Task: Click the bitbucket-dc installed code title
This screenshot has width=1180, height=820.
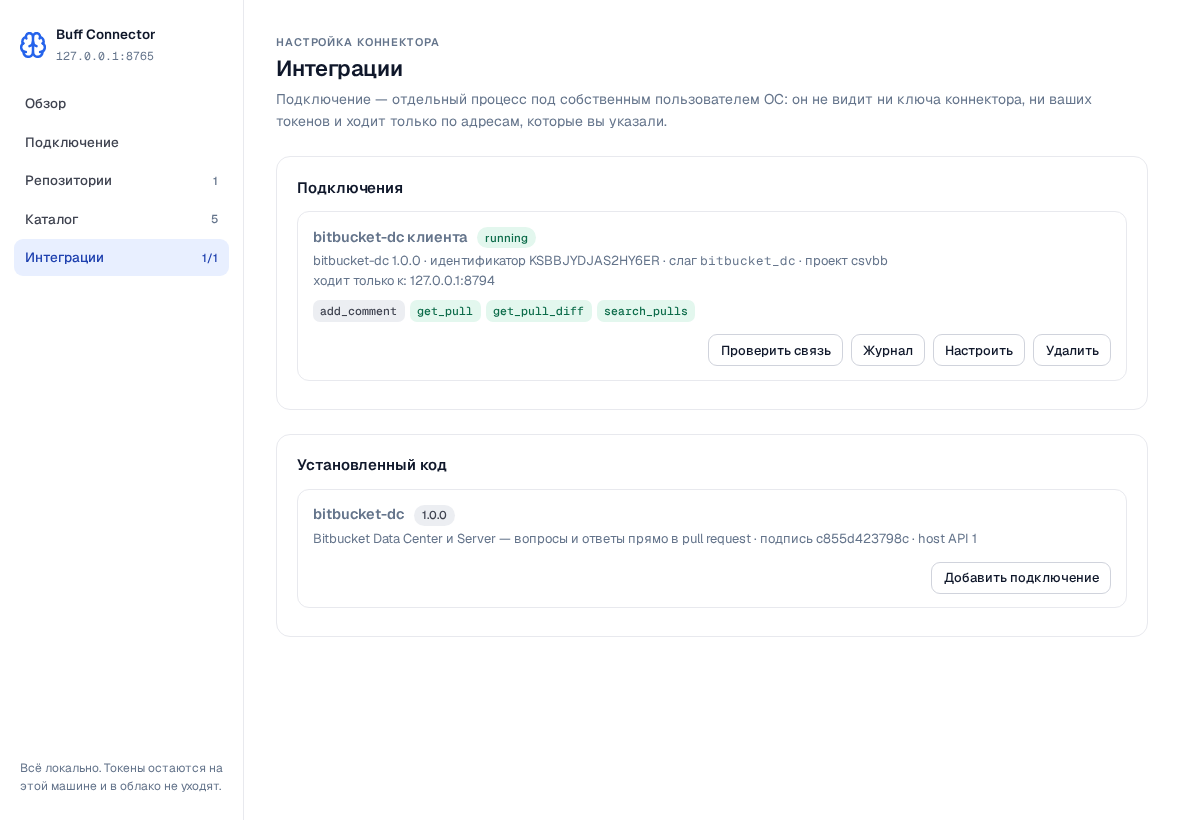Action: click(358, 514)
